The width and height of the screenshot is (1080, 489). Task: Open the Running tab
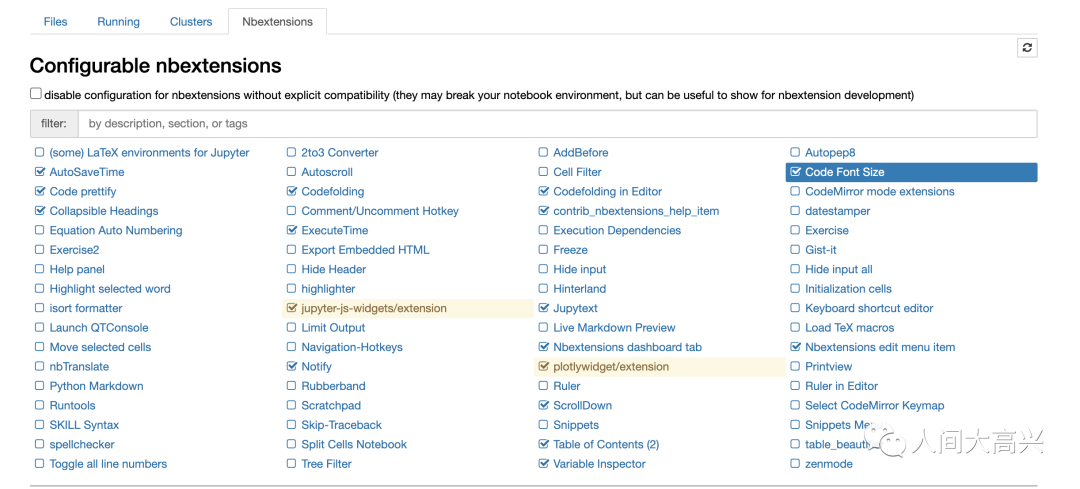point(118,21)
